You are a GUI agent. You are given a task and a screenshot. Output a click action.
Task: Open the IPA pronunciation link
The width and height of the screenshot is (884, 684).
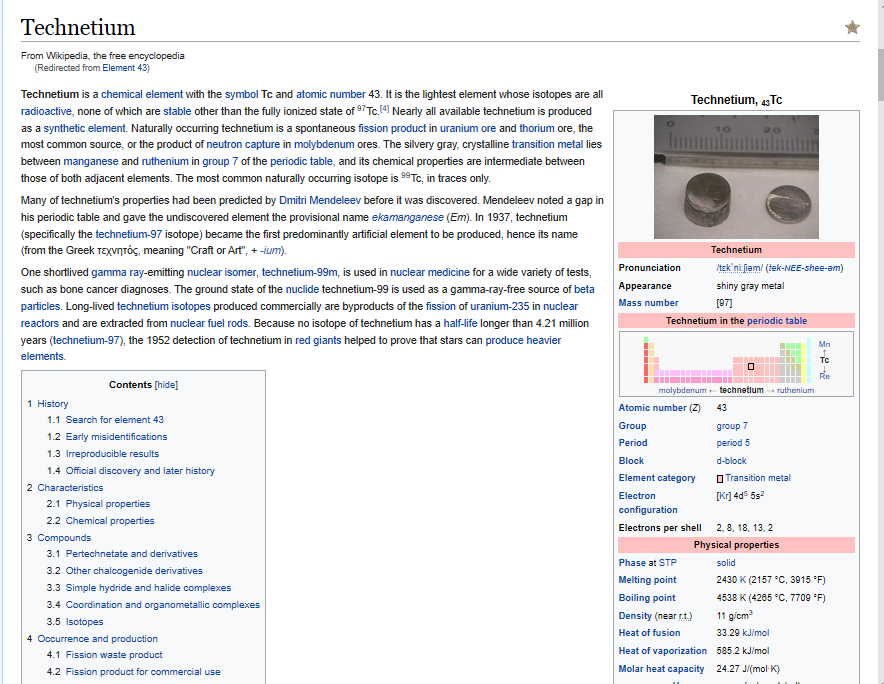pyautogui.click(x=740, y=268)
